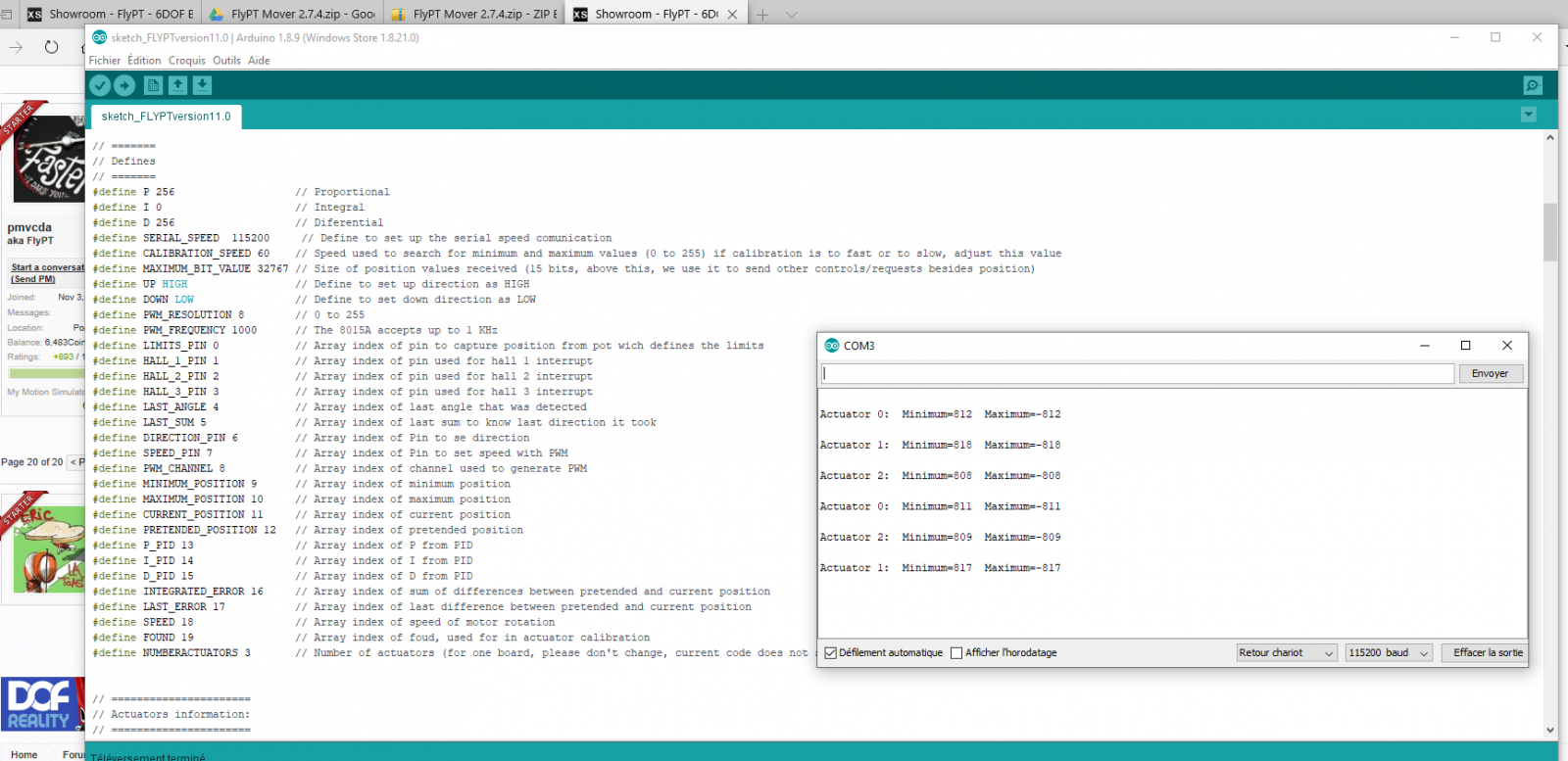The height and width of the screenshot is (761, 1568).
Task: Open the Fichier menu
Action: (x=104, y=61)
